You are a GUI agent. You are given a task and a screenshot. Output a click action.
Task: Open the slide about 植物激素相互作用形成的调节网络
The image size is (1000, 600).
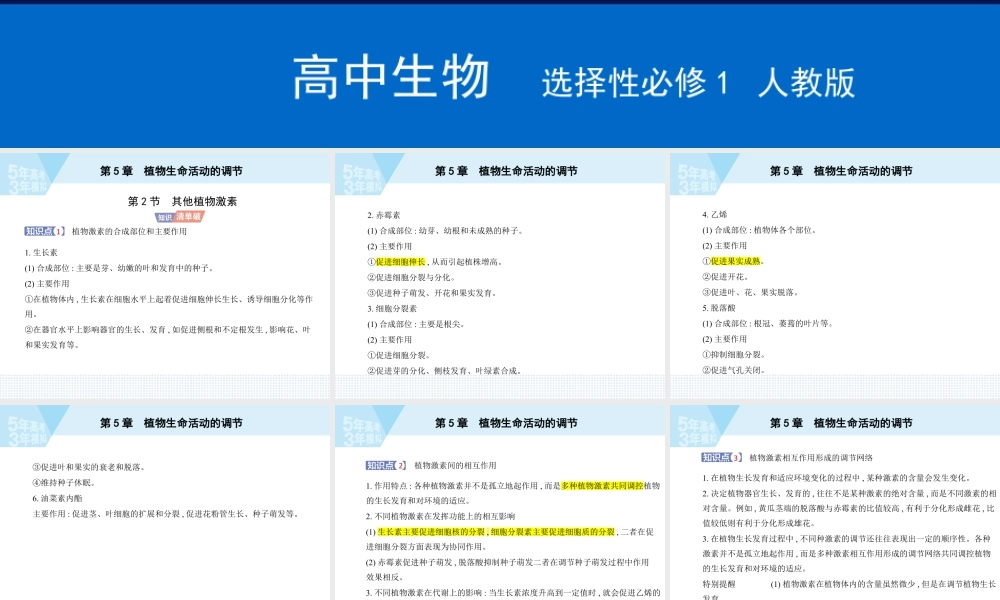pos(835,502)
